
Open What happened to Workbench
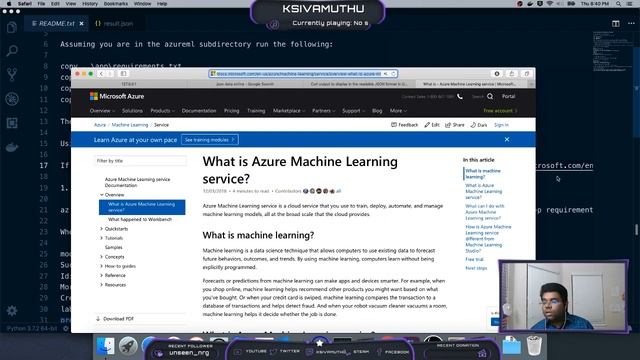[x=140, y=220]
